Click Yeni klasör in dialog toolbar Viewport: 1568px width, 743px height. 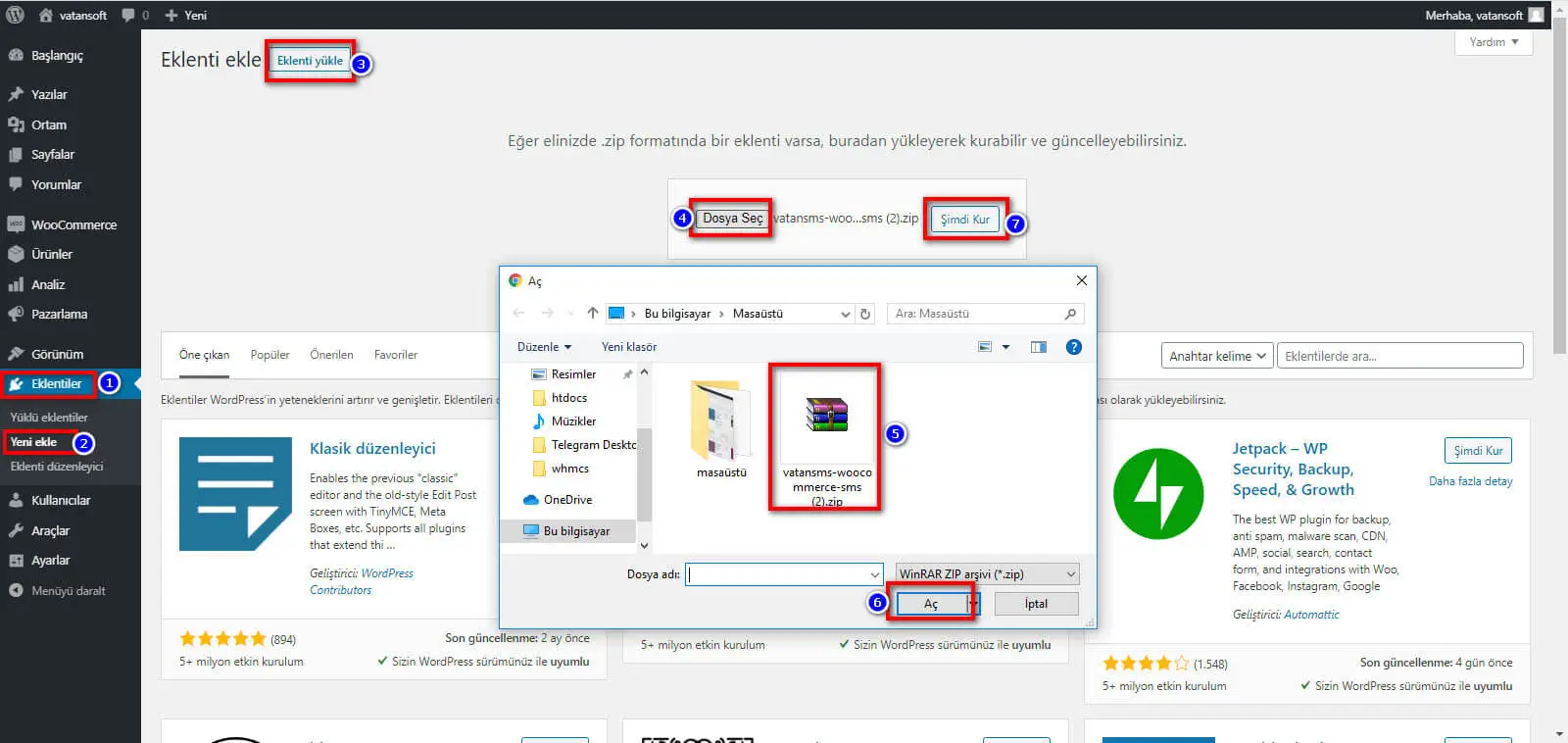(x=629, y=347)
